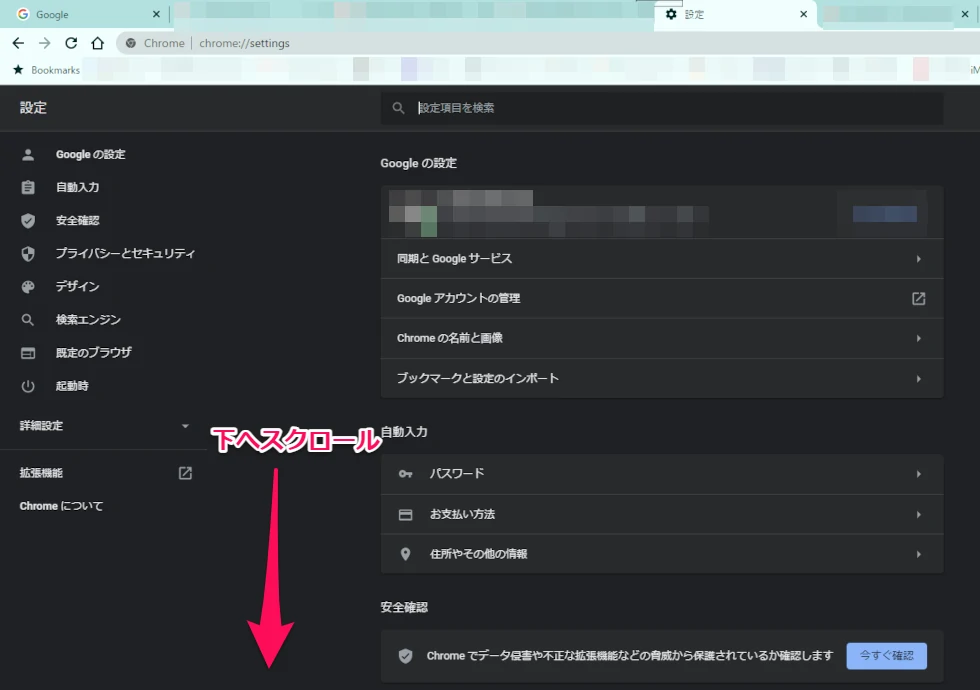Click the 既定のブラウザ icon in sidebar
The width and height of the screenshot is (980, 690).
click(x=27, y=352)
